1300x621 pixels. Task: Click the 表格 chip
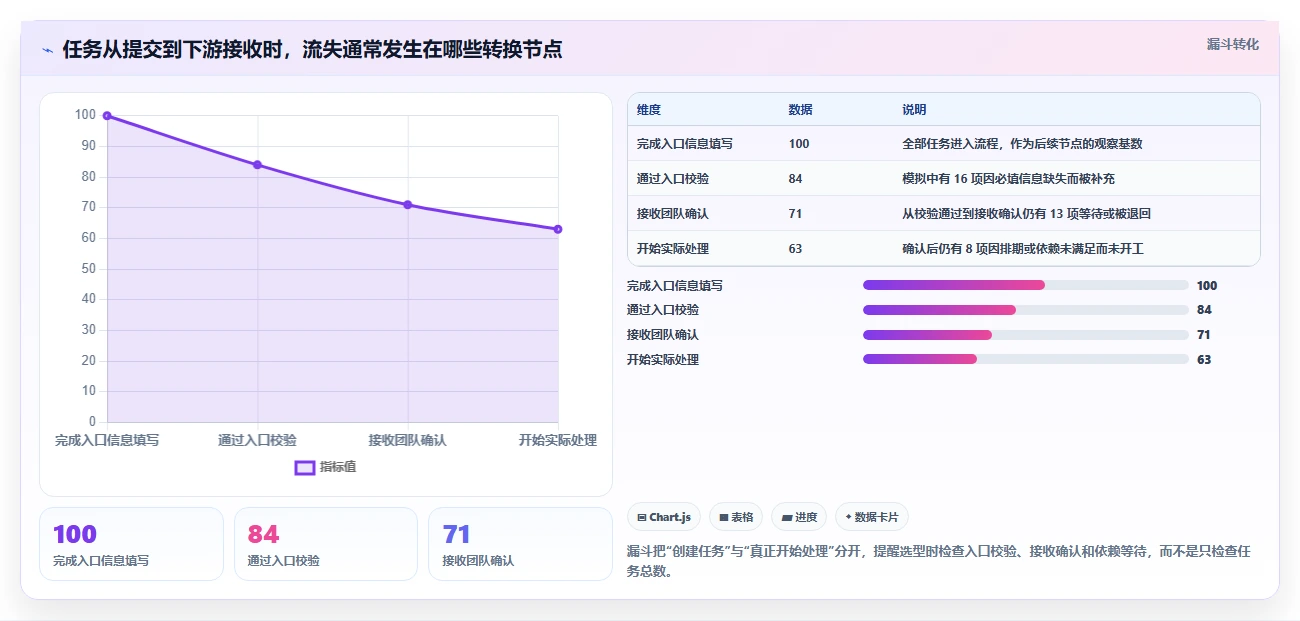point(736,517)
